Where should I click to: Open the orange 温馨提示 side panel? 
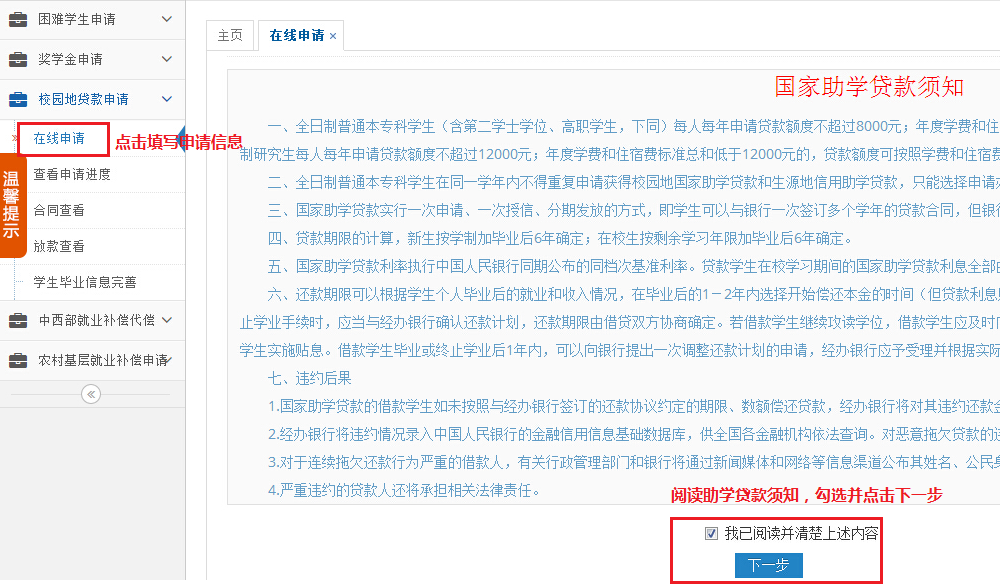[x=12, y=205]
